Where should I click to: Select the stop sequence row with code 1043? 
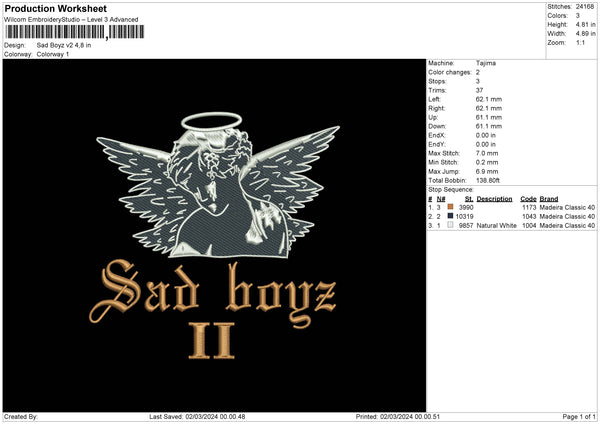coord(512,216)
